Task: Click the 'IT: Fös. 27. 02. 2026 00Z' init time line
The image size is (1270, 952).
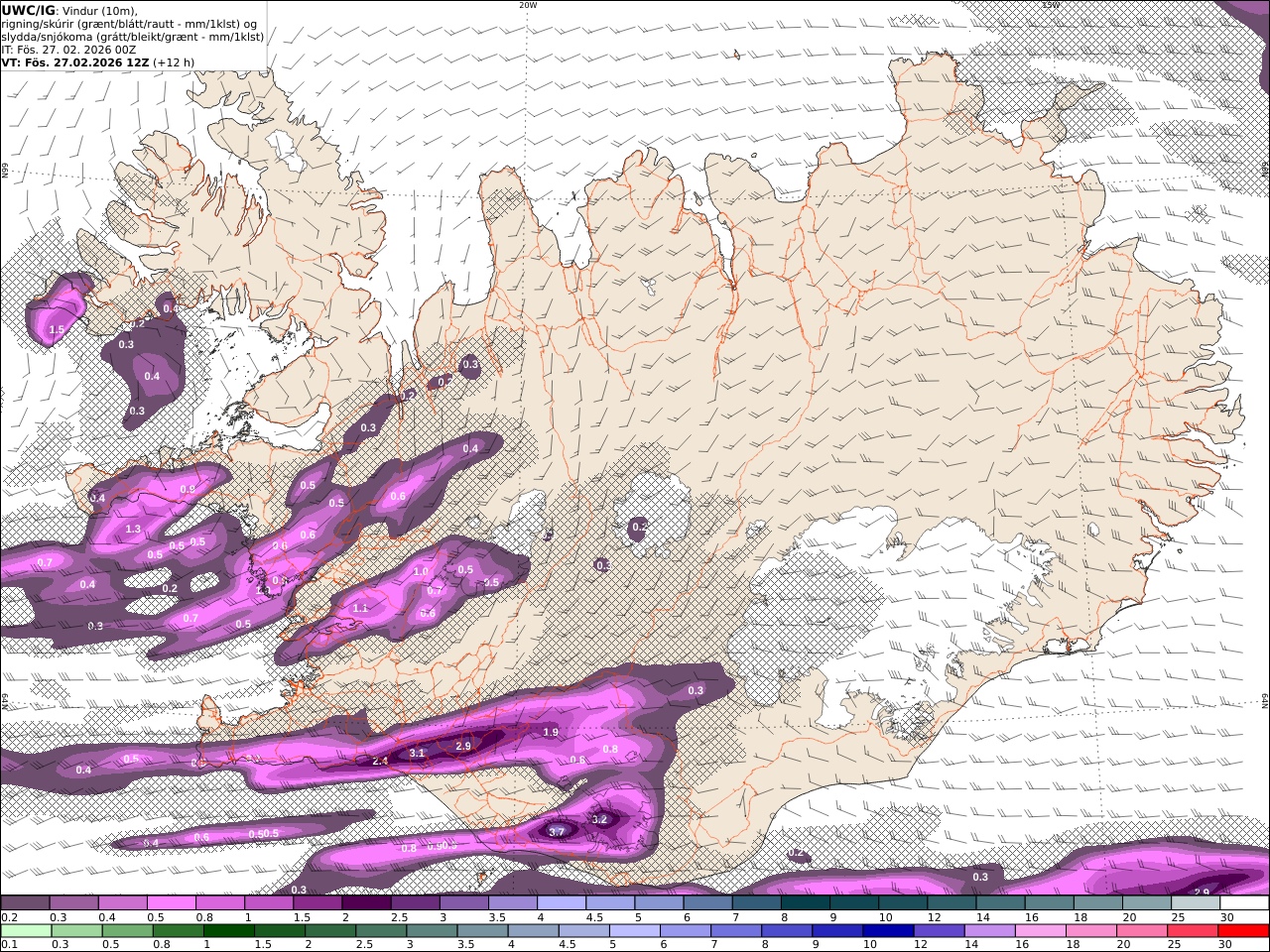Action: (x=69, y=49)
